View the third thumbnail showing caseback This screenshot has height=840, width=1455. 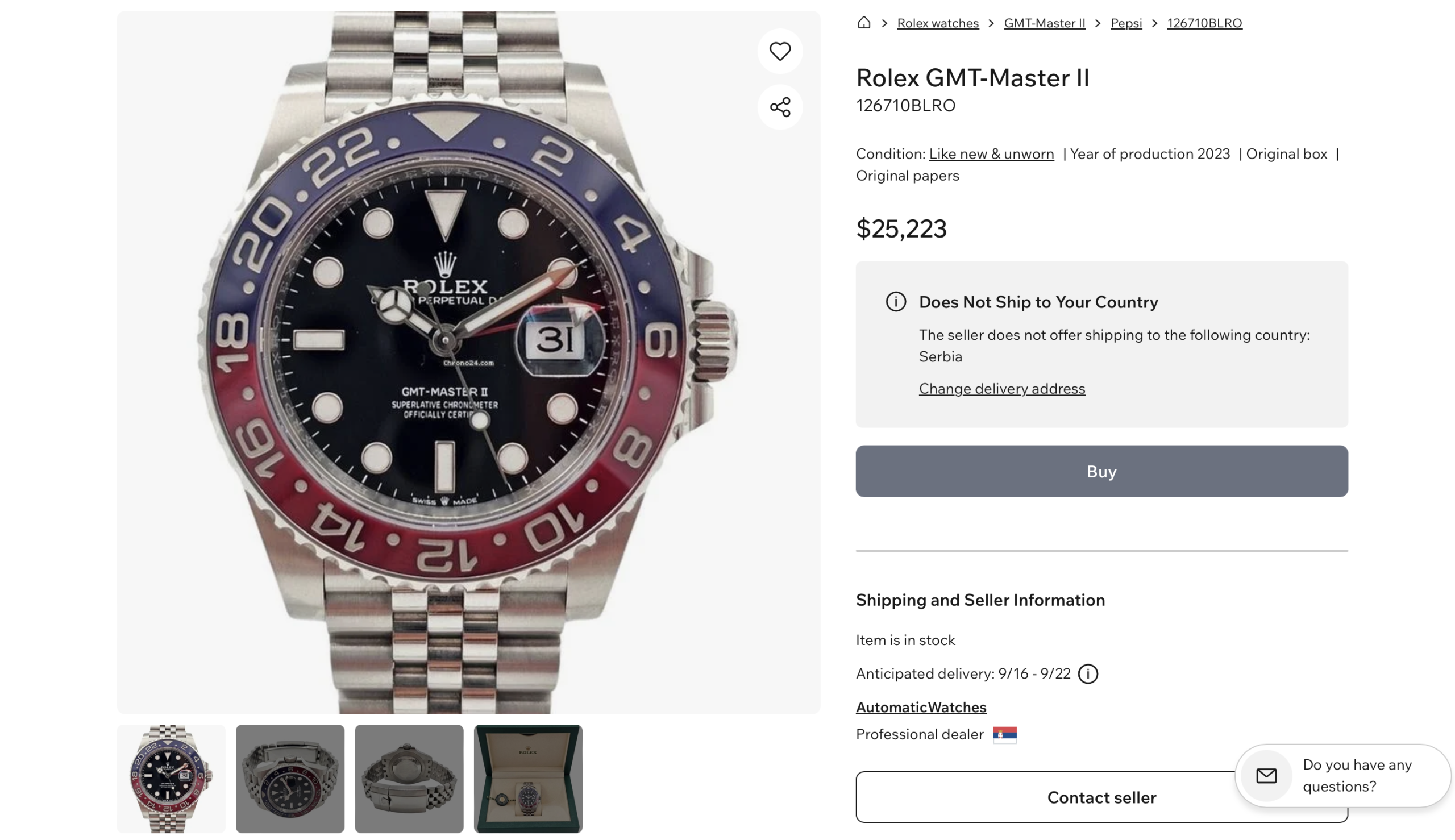pos(409,778)
